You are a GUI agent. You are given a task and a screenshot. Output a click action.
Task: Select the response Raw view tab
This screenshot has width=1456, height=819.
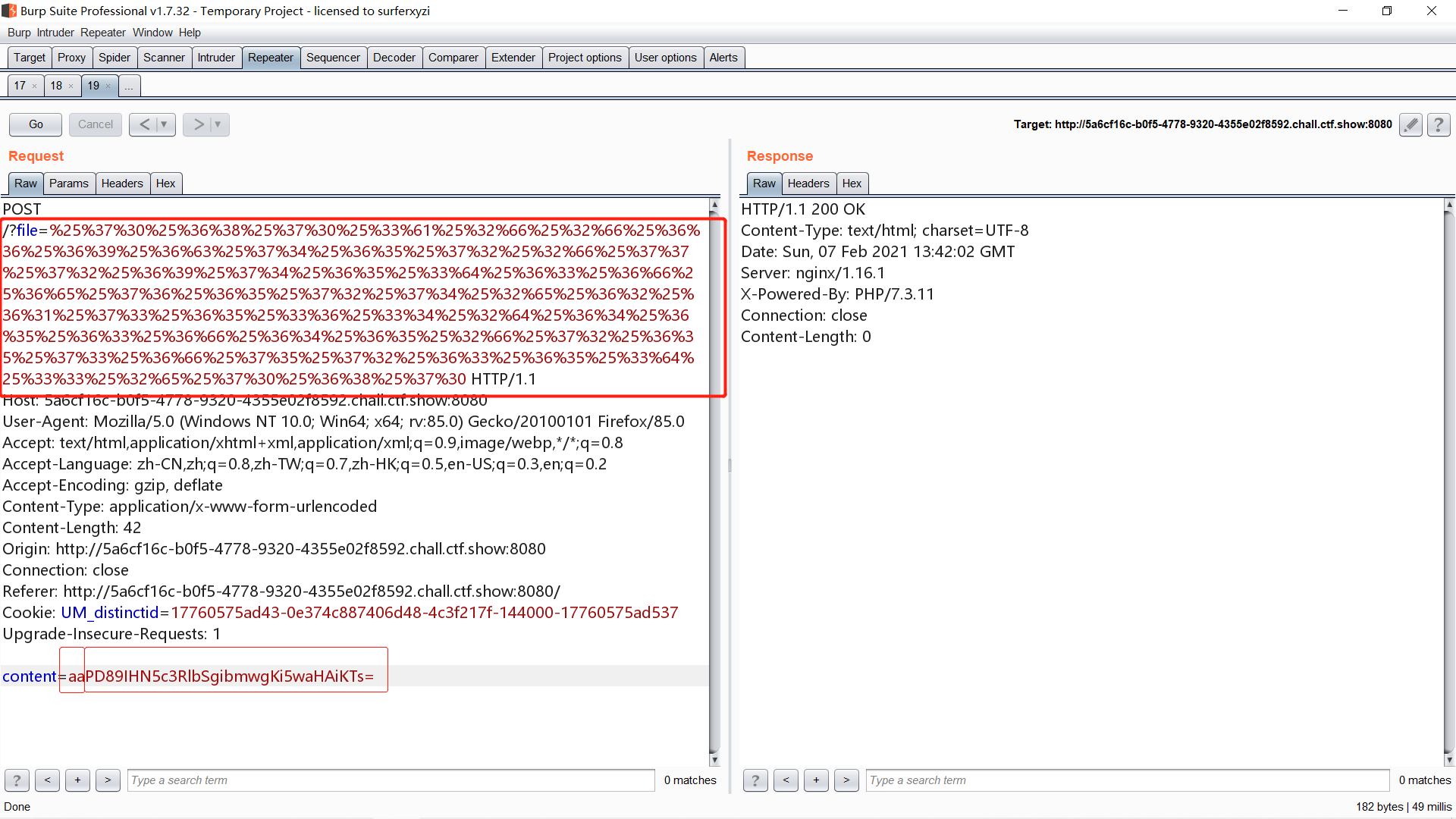click(x=764, y=184)
